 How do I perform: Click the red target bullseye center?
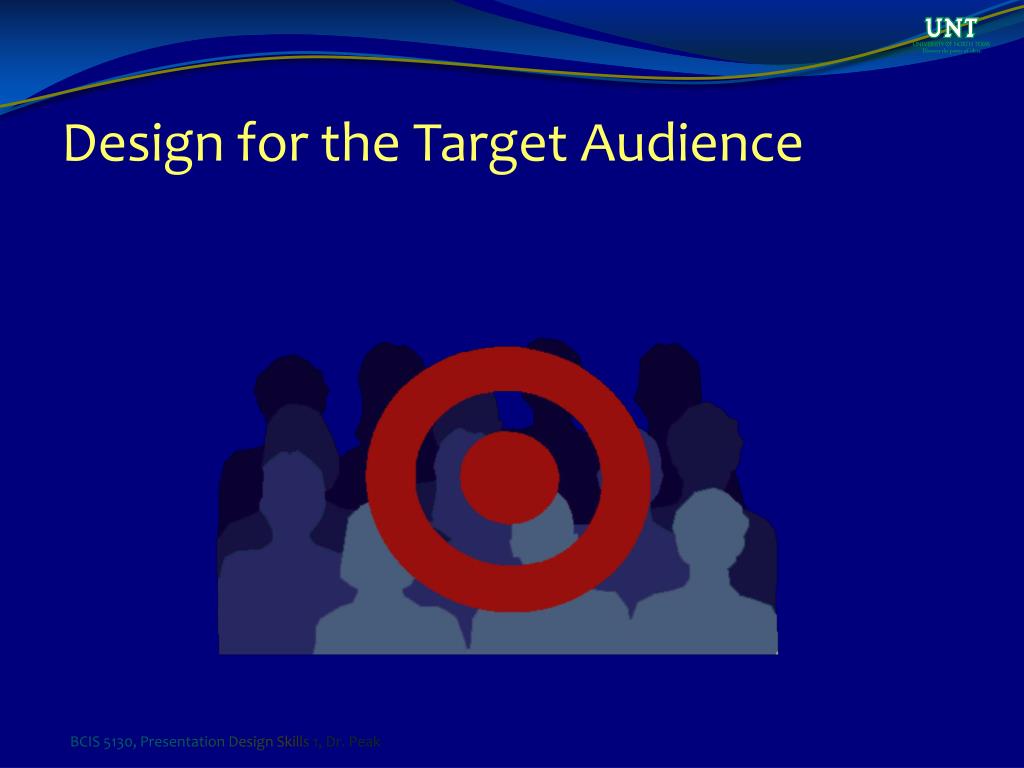[x=509, y=477]
